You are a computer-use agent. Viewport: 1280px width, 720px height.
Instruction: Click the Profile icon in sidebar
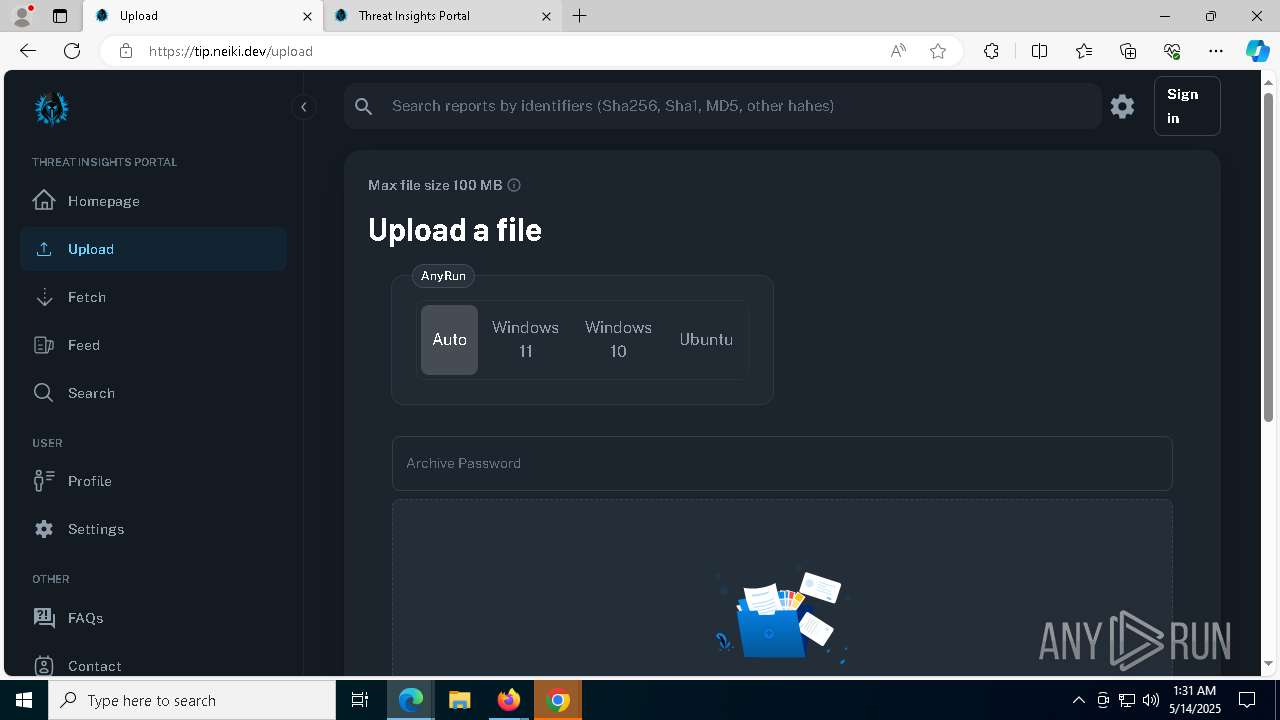(44, 481)
